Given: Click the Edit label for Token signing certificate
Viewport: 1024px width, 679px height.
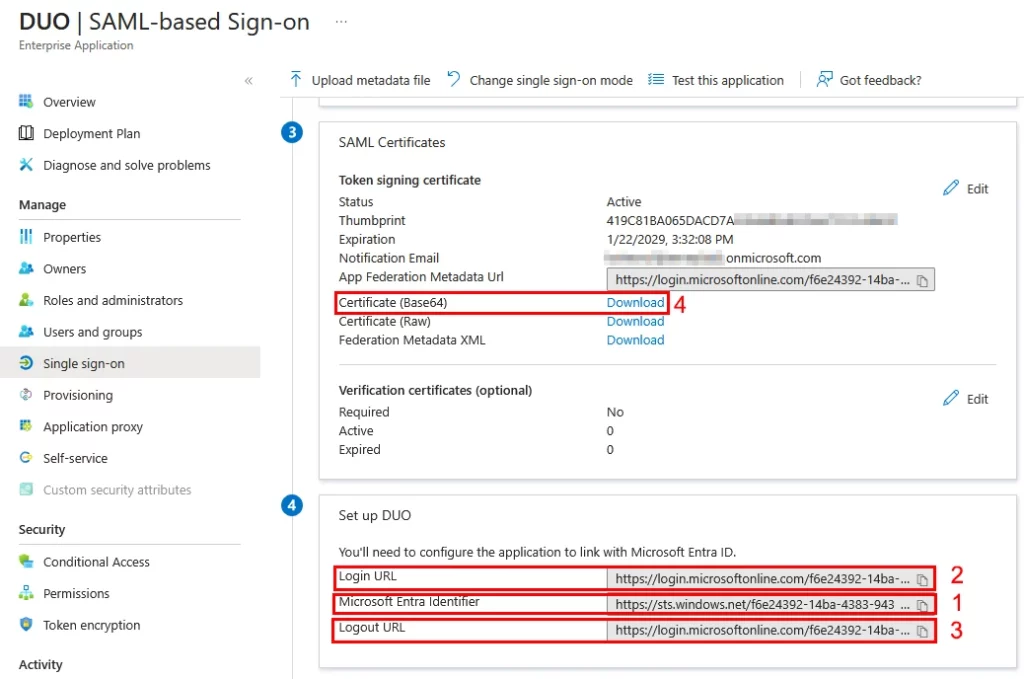Looking at the screenshot, I should [977, 189].
